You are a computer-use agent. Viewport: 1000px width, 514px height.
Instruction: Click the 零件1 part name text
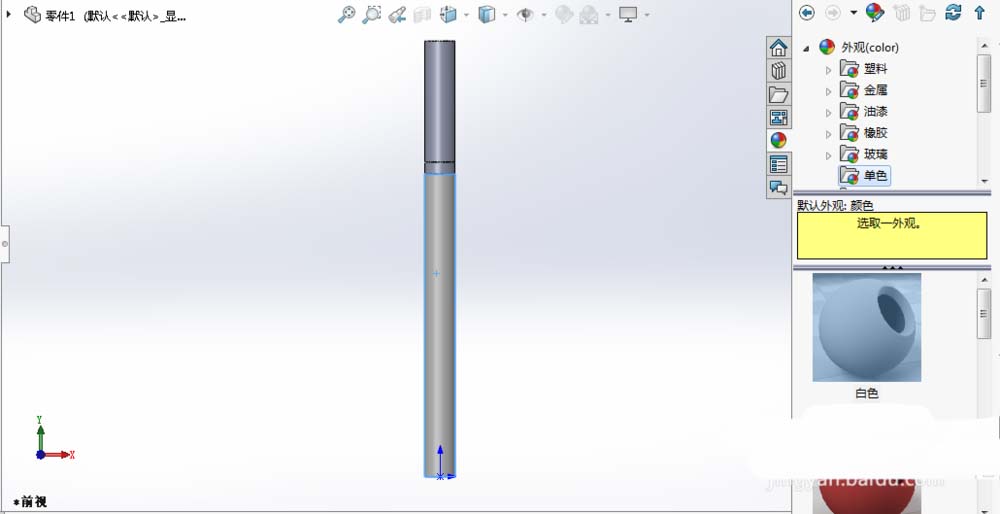(x=60, y=16)
